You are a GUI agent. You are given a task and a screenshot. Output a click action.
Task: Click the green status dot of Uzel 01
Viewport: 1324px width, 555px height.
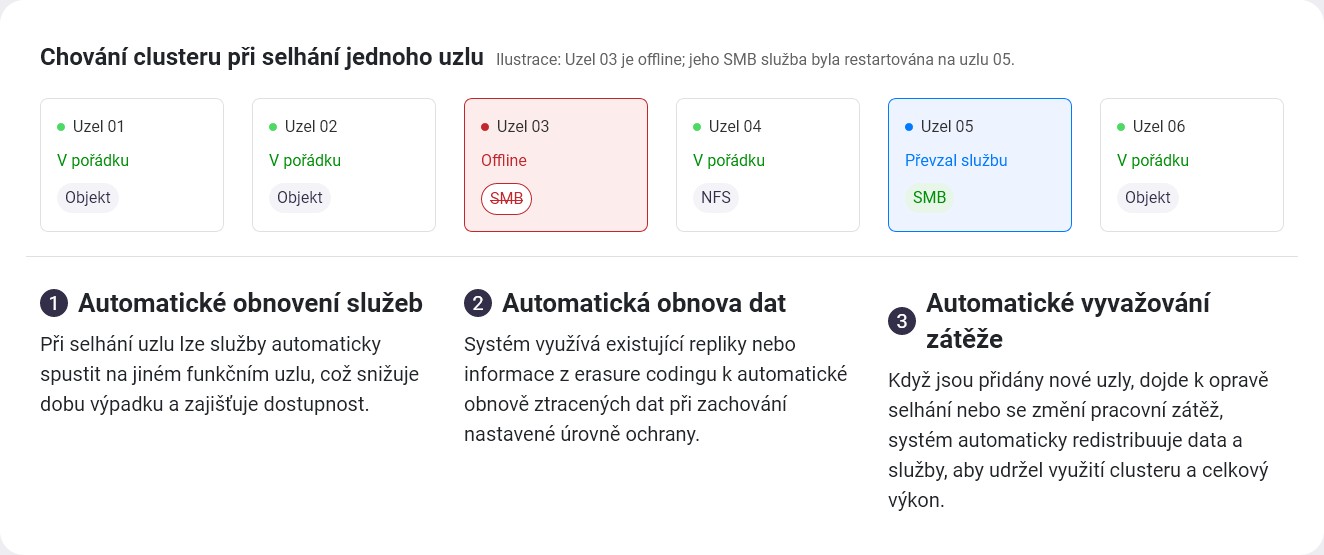(61, 127)
